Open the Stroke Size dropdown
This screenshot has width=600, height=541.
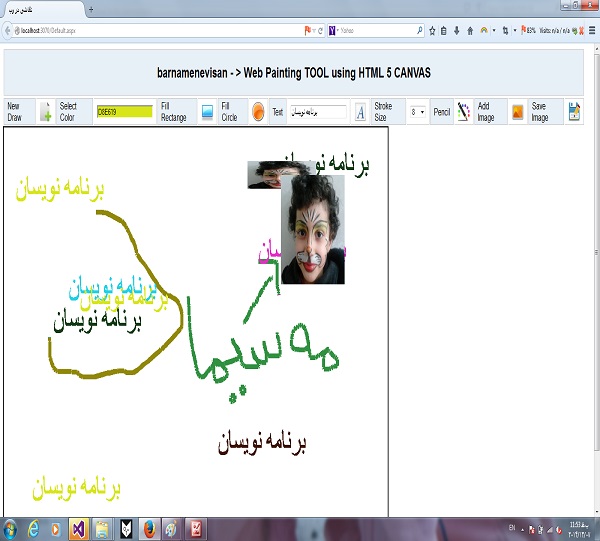417,113
